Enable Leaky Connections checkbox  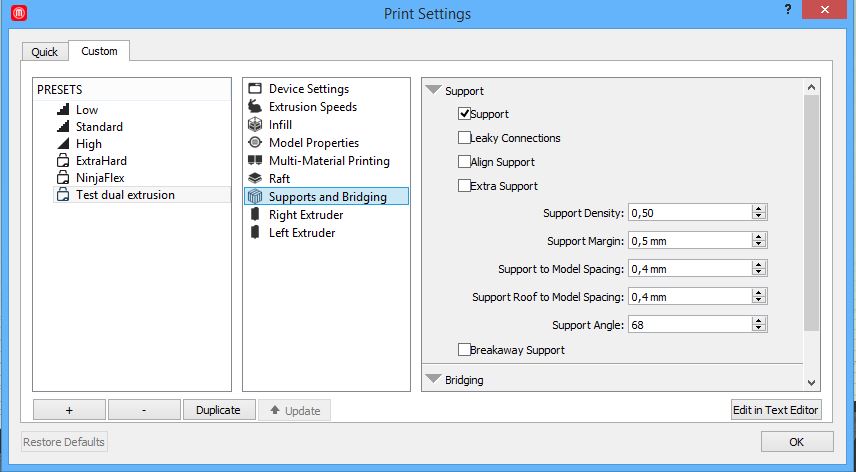[x=464, y=138]
